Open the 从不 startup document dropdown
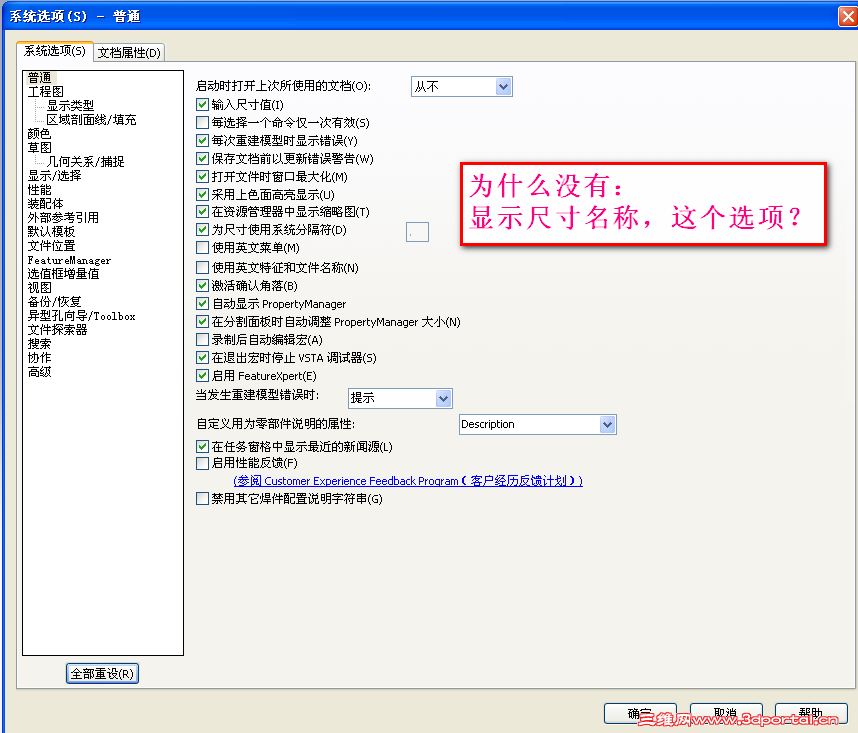Viewport: 858px width, 733px height. point(461,86)
